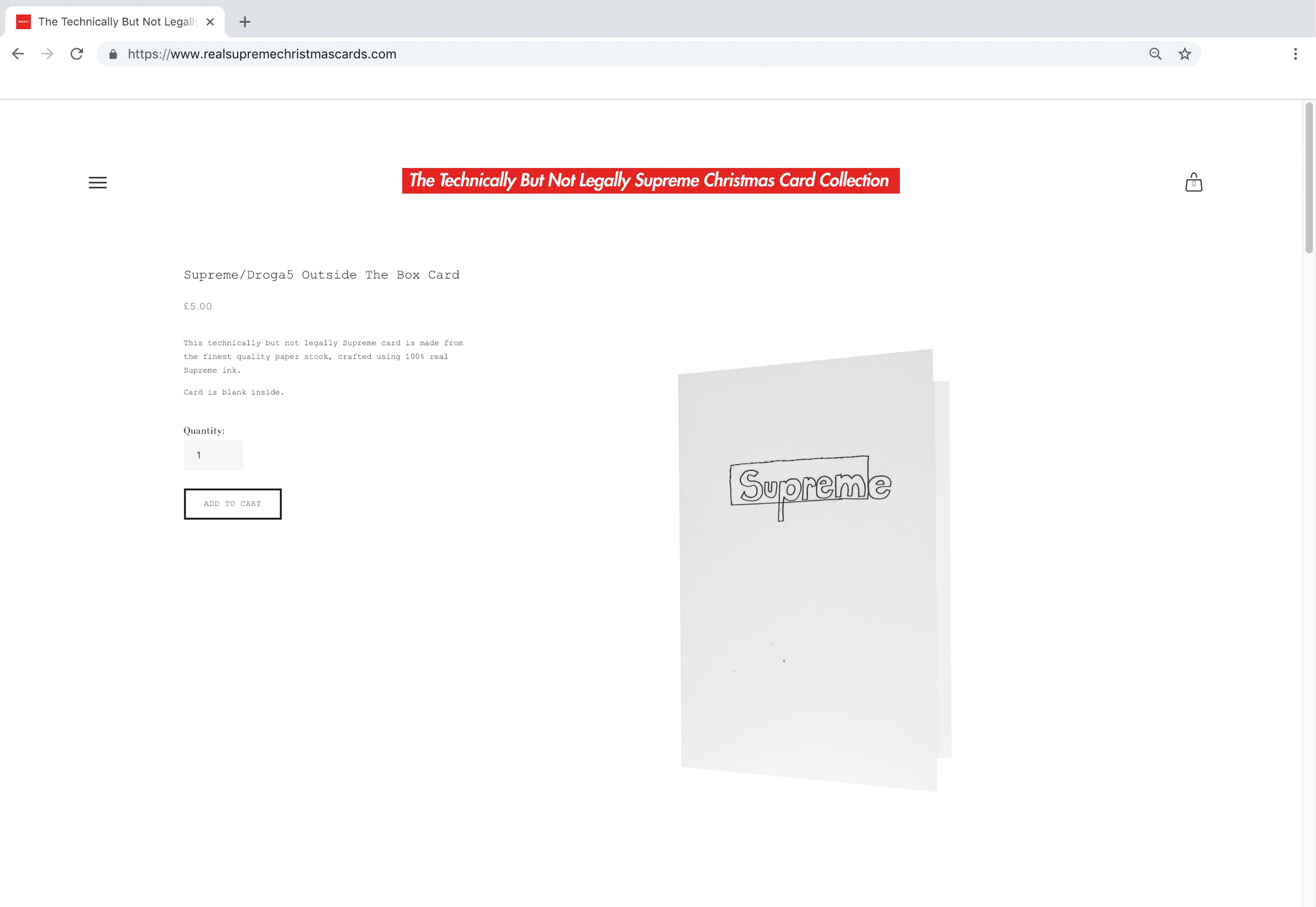Click the £5.00 price text
The height and width of the screenshot is (907, 1316).
[198, 306]
